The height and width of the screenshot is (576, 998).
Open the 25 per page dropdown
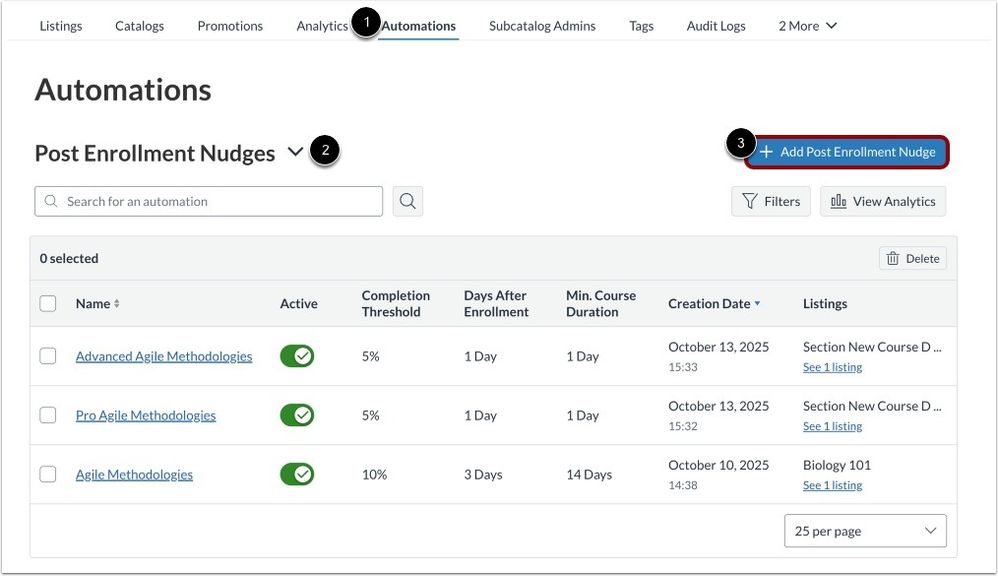(864, 530)
